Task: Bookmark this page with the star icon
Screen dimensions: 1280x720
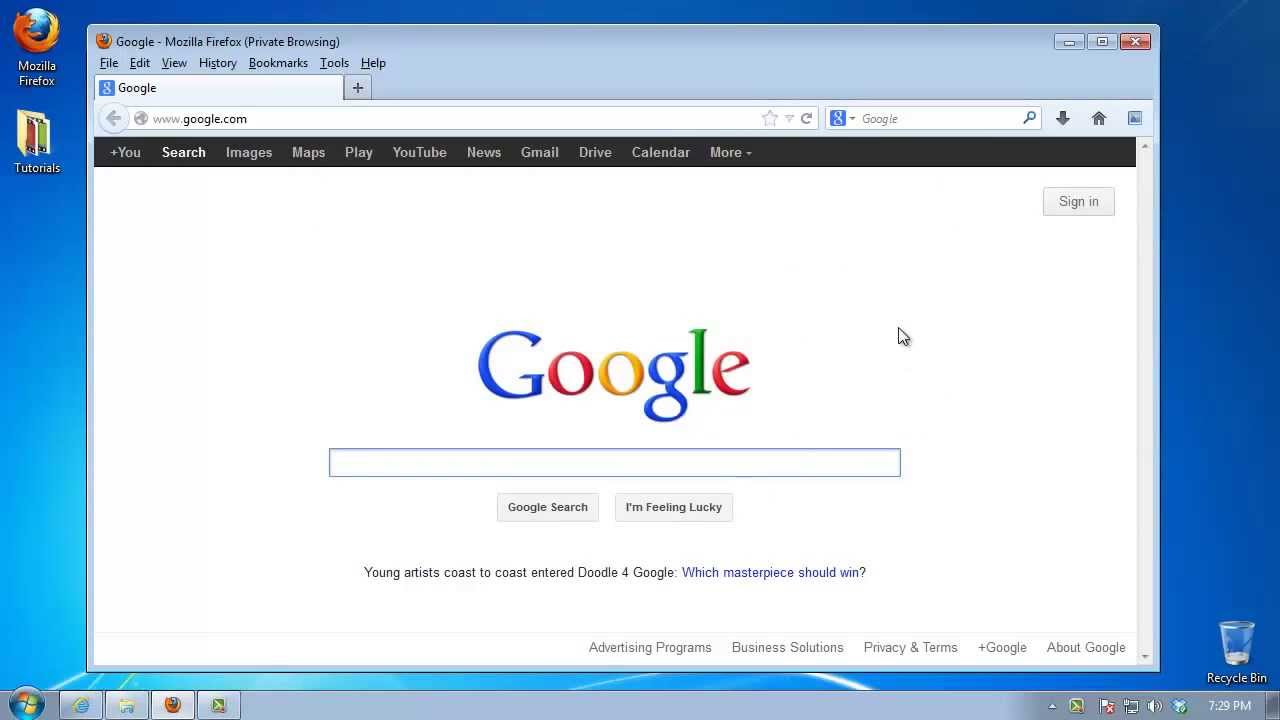Action: click(770, 118)
